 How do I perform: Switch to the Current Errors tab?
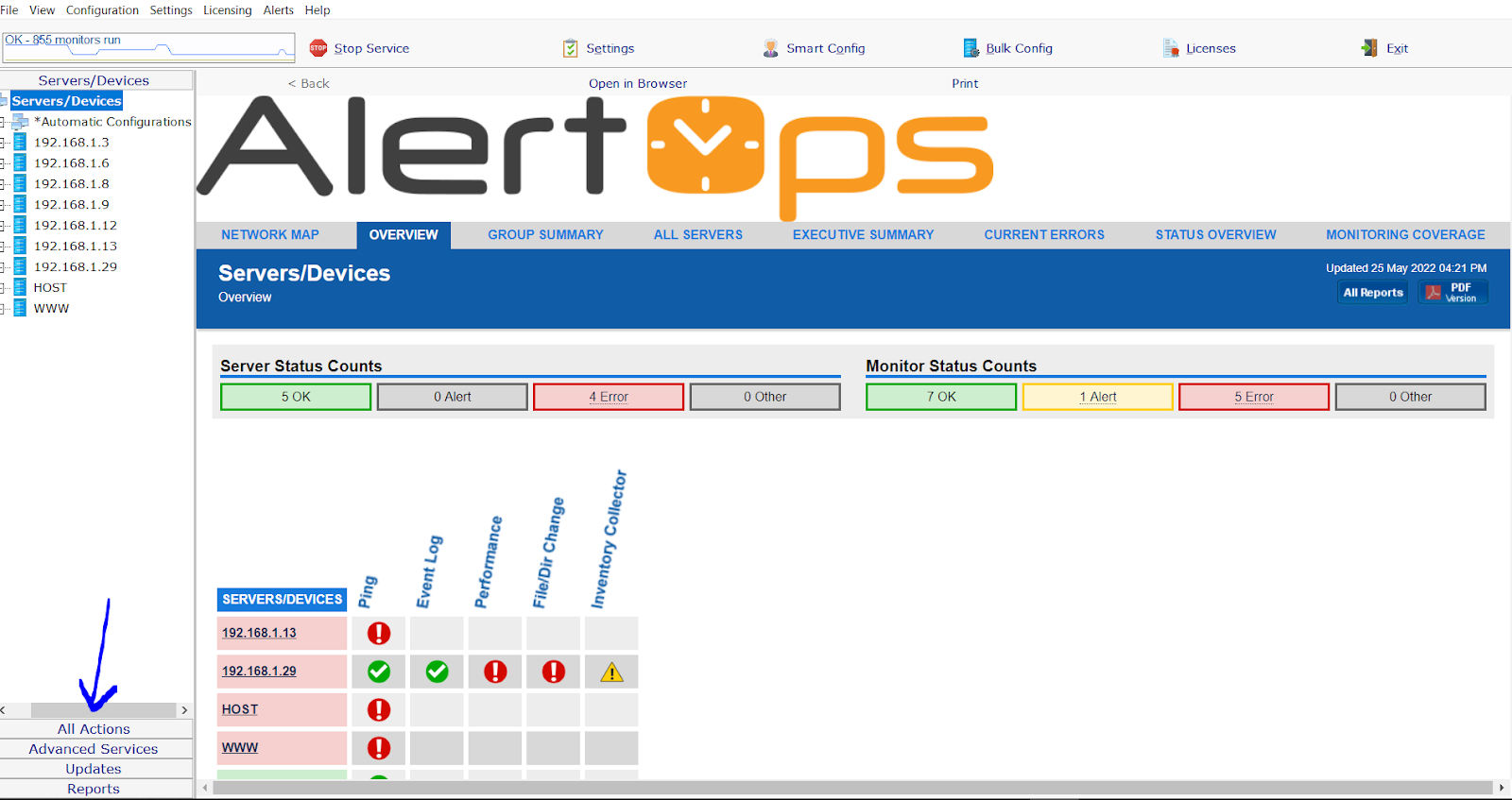point(1043,235)
